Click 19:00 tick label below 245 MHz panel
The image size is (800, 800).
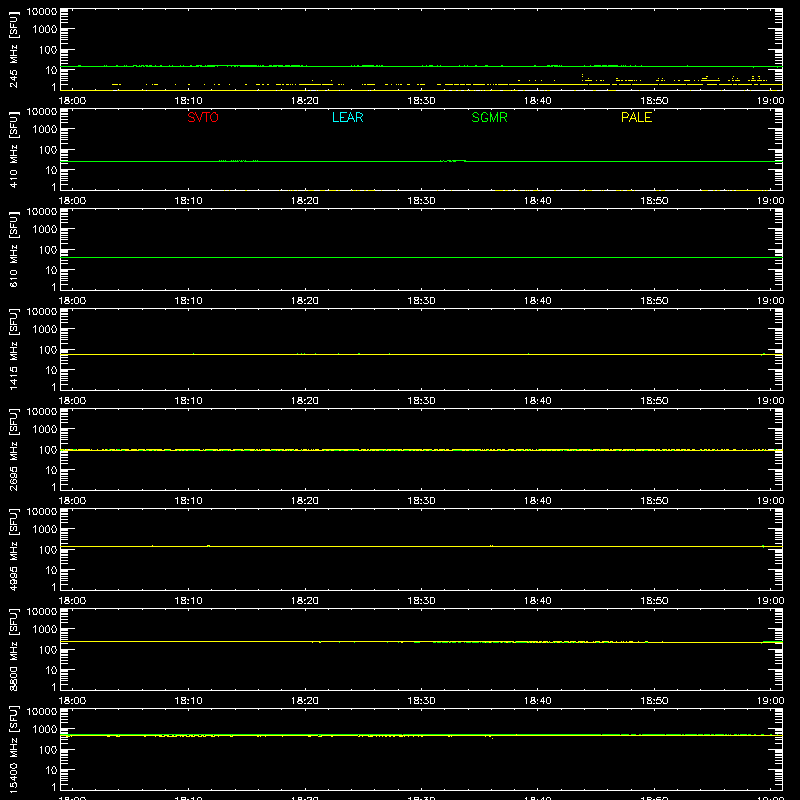(770, 101)
